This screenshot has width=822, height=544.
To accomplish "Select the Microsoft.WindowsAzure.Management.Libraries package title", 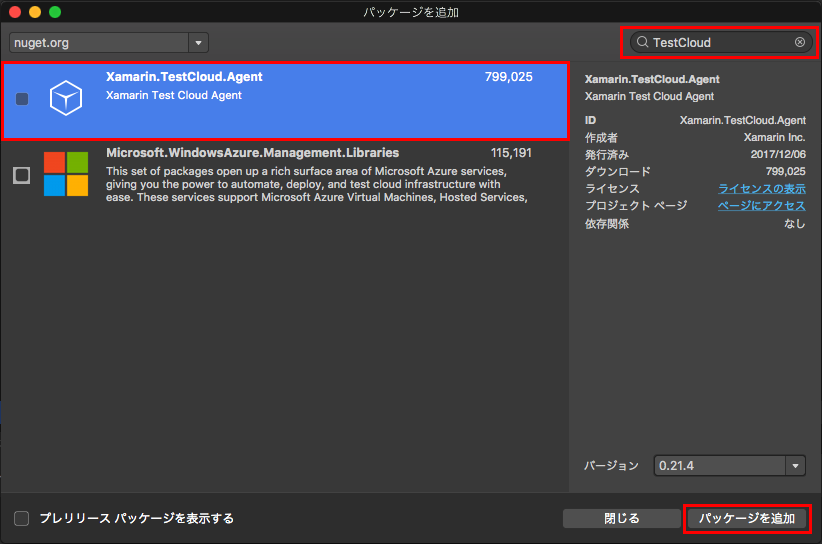I will pos(253,153).
